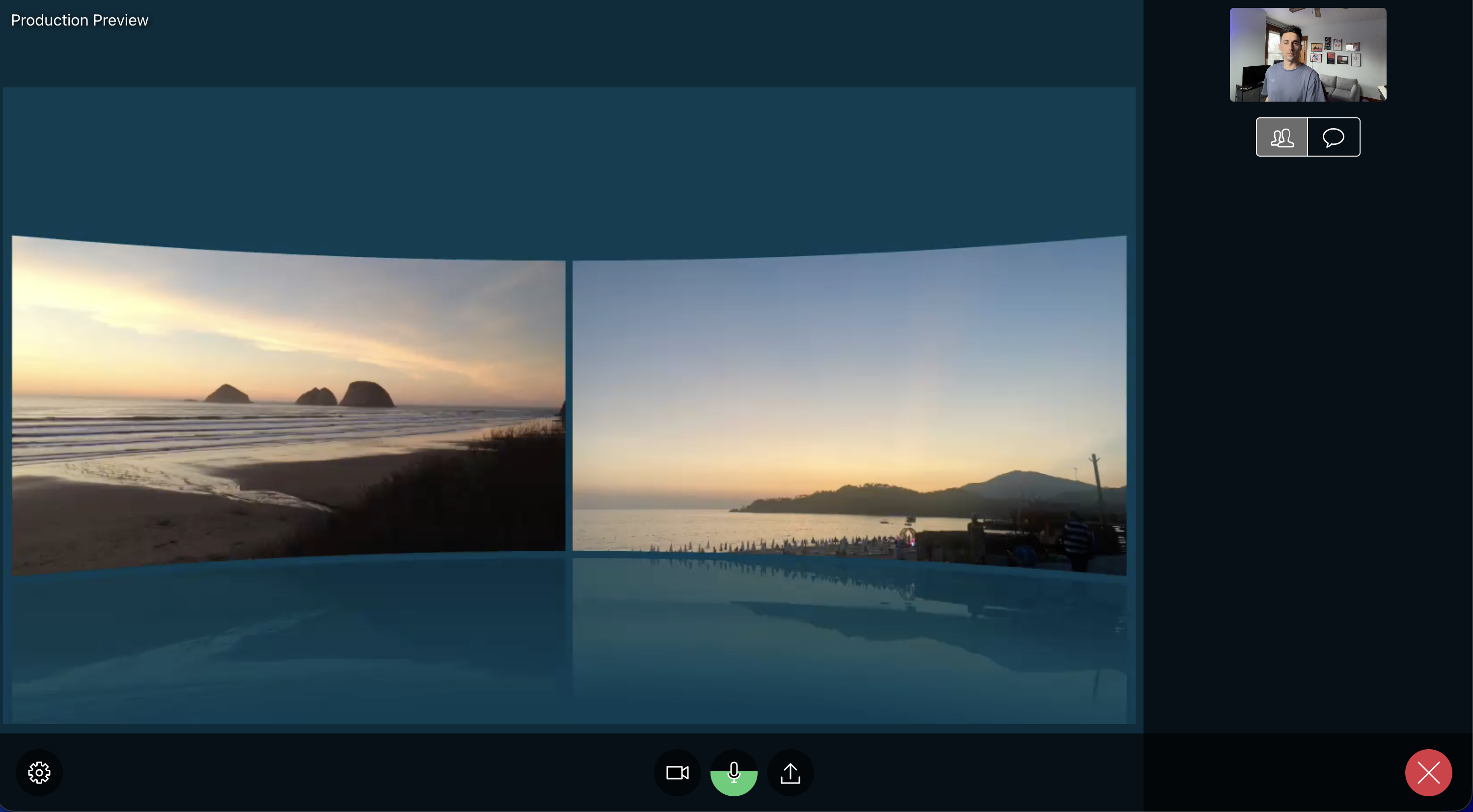This screenshot has width=1473, height=812.
Task: Click the Production Preview title text
Action: tap(80, 20)
